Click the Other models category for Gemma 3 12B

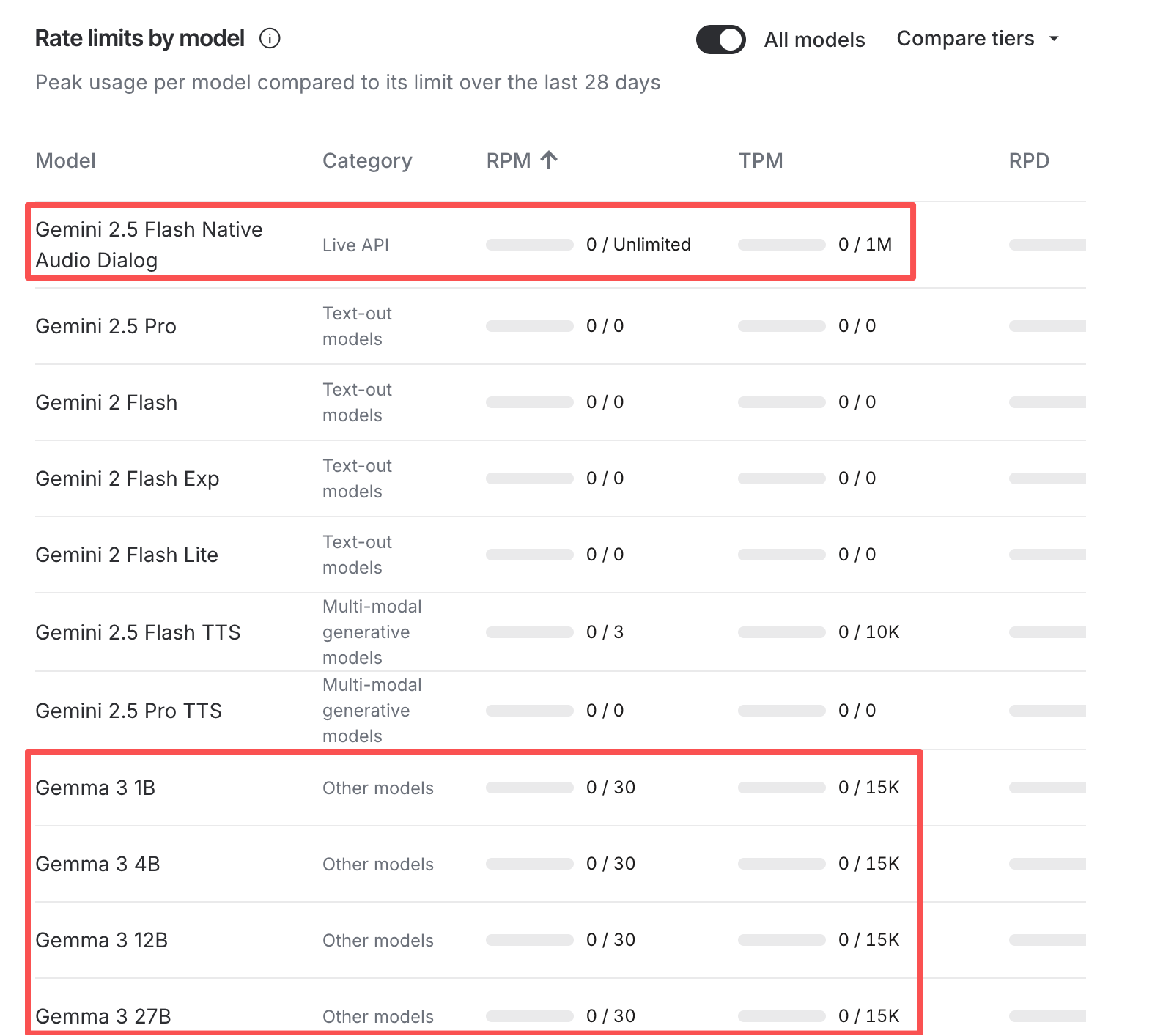pyautogui.click(x=378, y=940)
